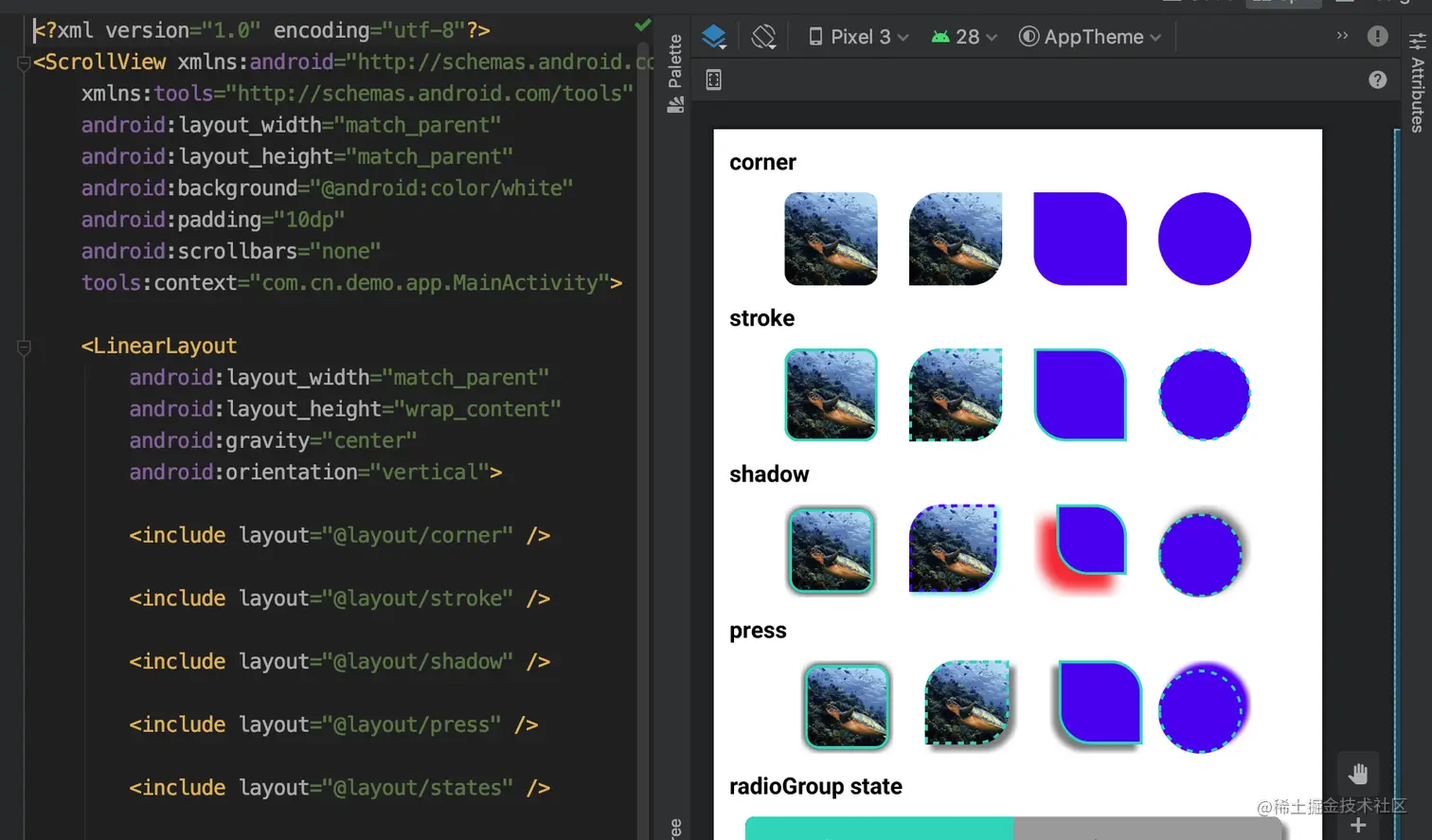Change theme via the AppTheme dropdown
The image size is (1432, 840).
coord(1089,36)
